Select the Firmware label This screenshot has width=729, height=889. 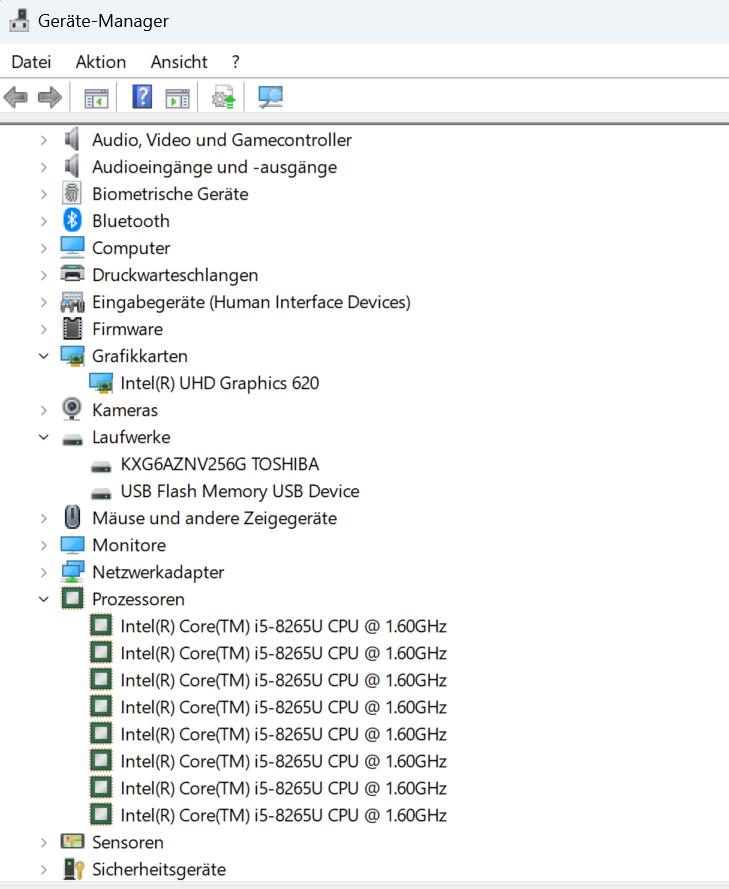pyautogui.click(x=128, y=329)
